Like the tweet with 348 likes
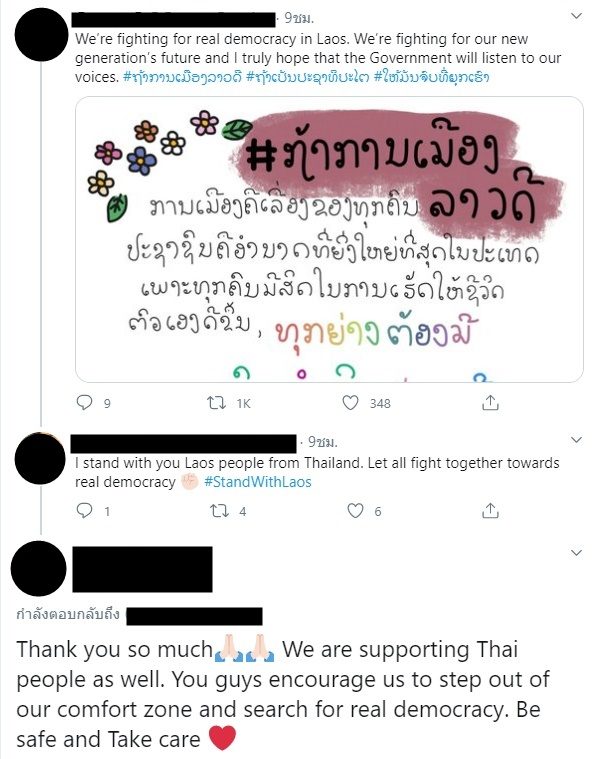 click(x=350, y=403)
